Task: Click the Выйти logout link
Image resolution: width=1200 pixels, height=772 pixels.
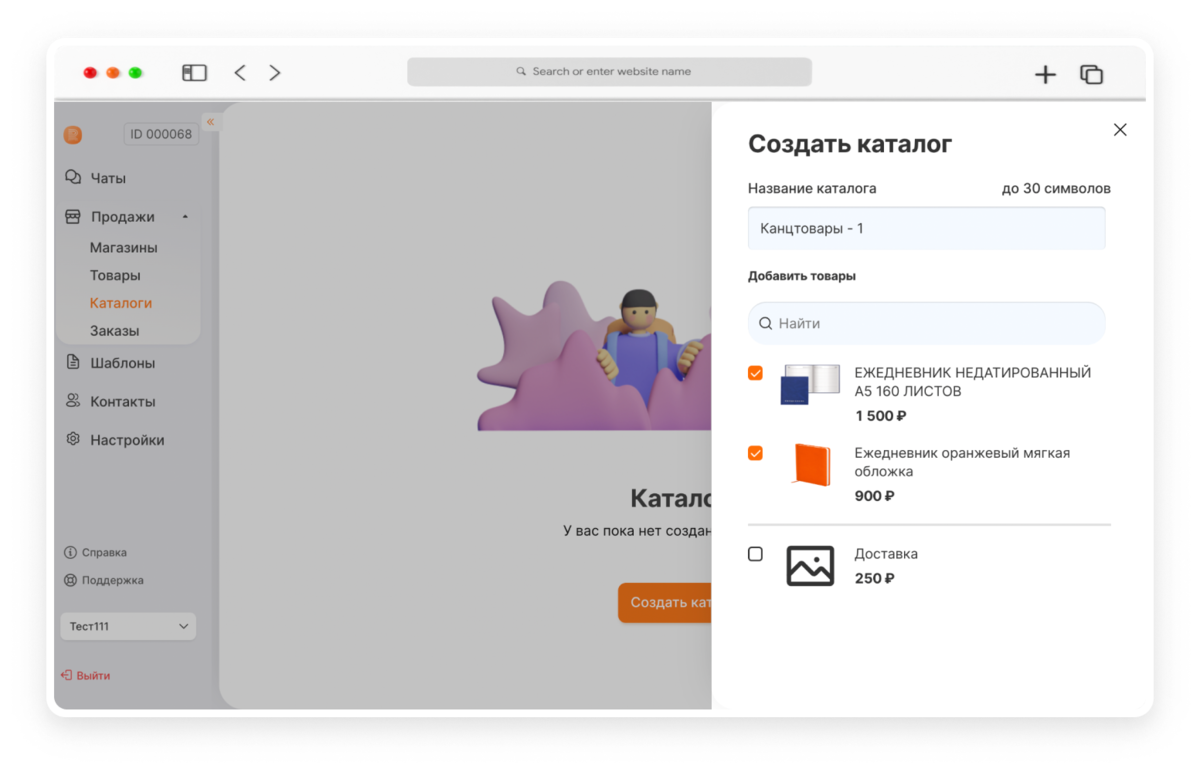Action: pyautogui.click(x=86, y=675)
